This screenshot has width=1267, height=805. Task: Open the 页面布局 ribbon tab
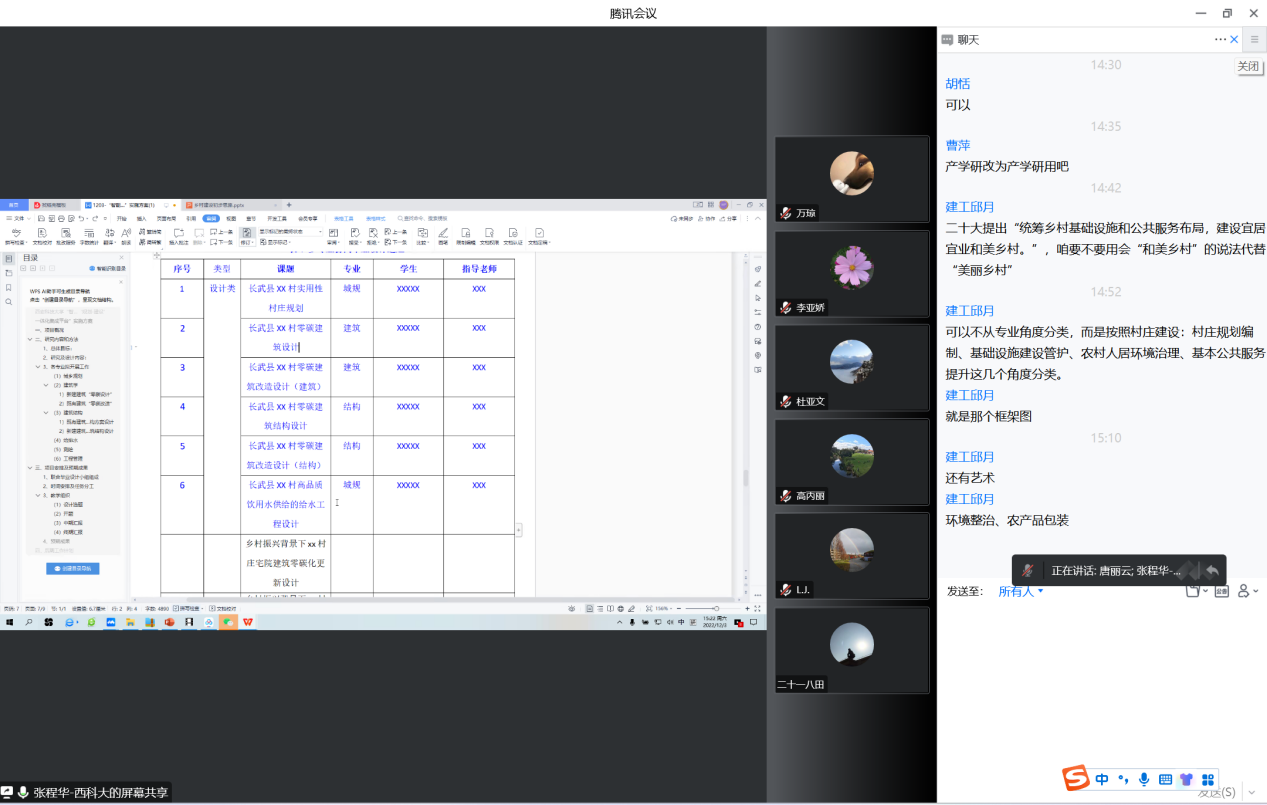pyautogui.click(x=166, y=218)
